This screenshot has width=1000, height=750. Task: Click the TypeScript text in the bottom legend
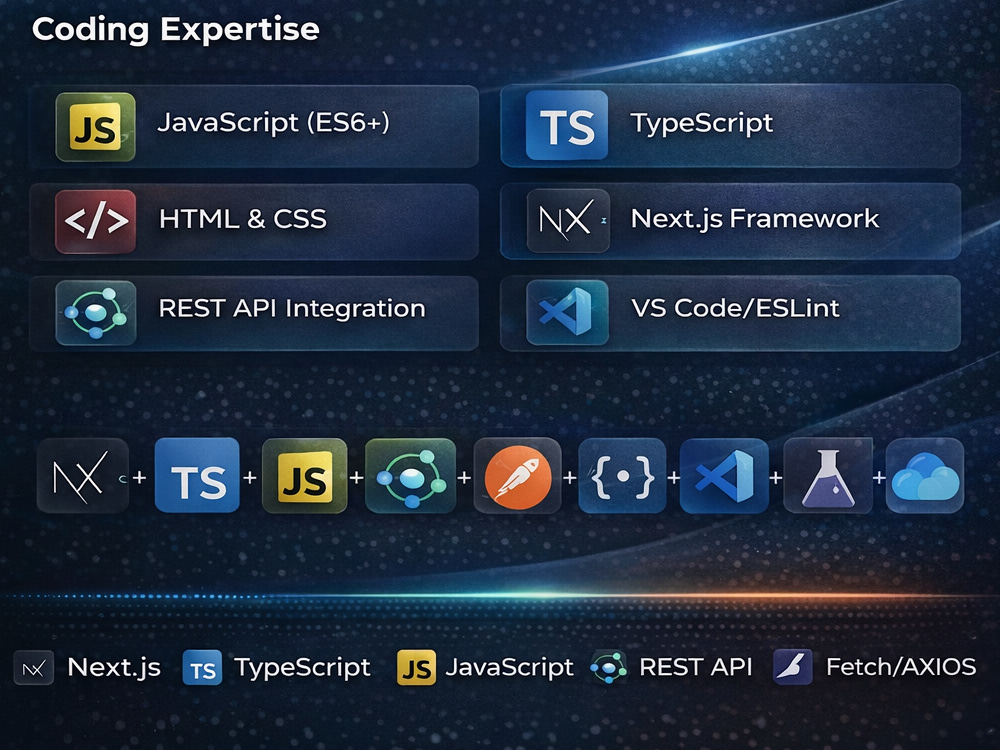click(302, 668)
